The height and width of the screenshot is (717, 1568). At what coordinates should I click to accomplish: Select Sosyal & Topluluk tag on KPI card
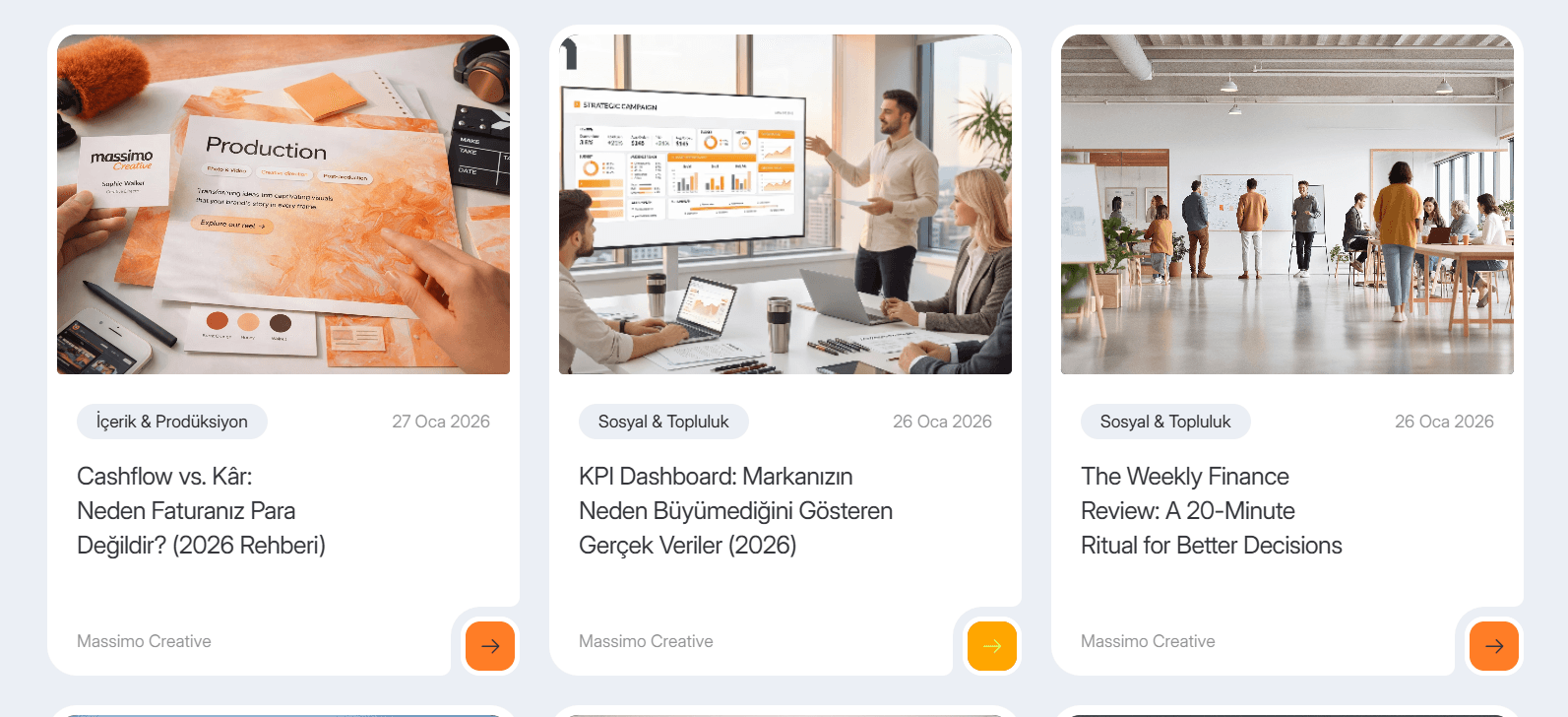tap(663, 422)
